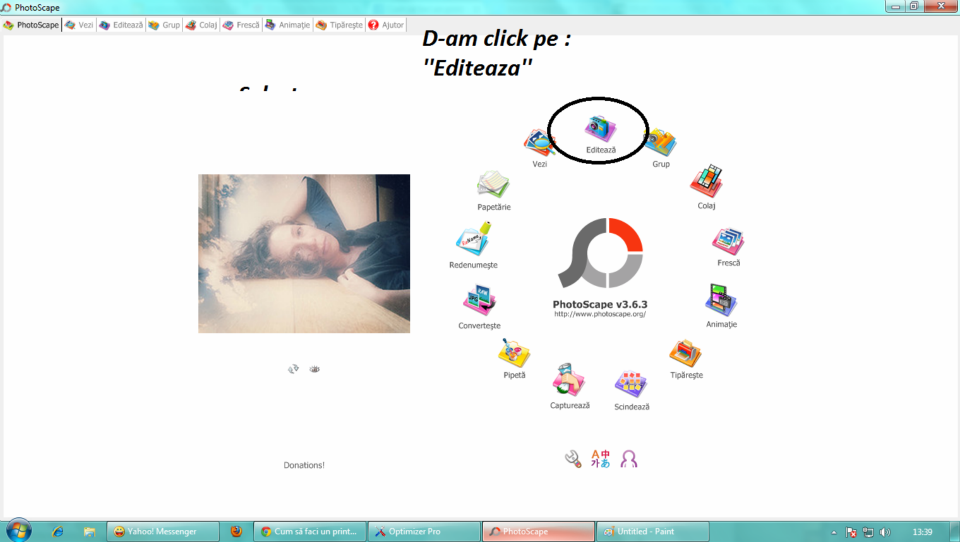Screen dimensions: 960x542
Task: Launch the Scindează splitter icon
Action: coord(631,385)
